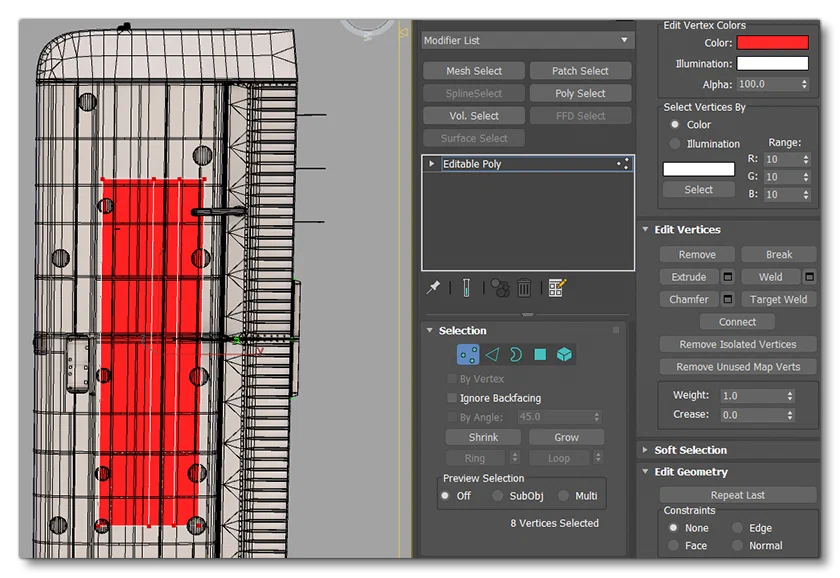Toggle Show End Result icon
Viewport: 840px width, 578px height.
pos(466,288)
